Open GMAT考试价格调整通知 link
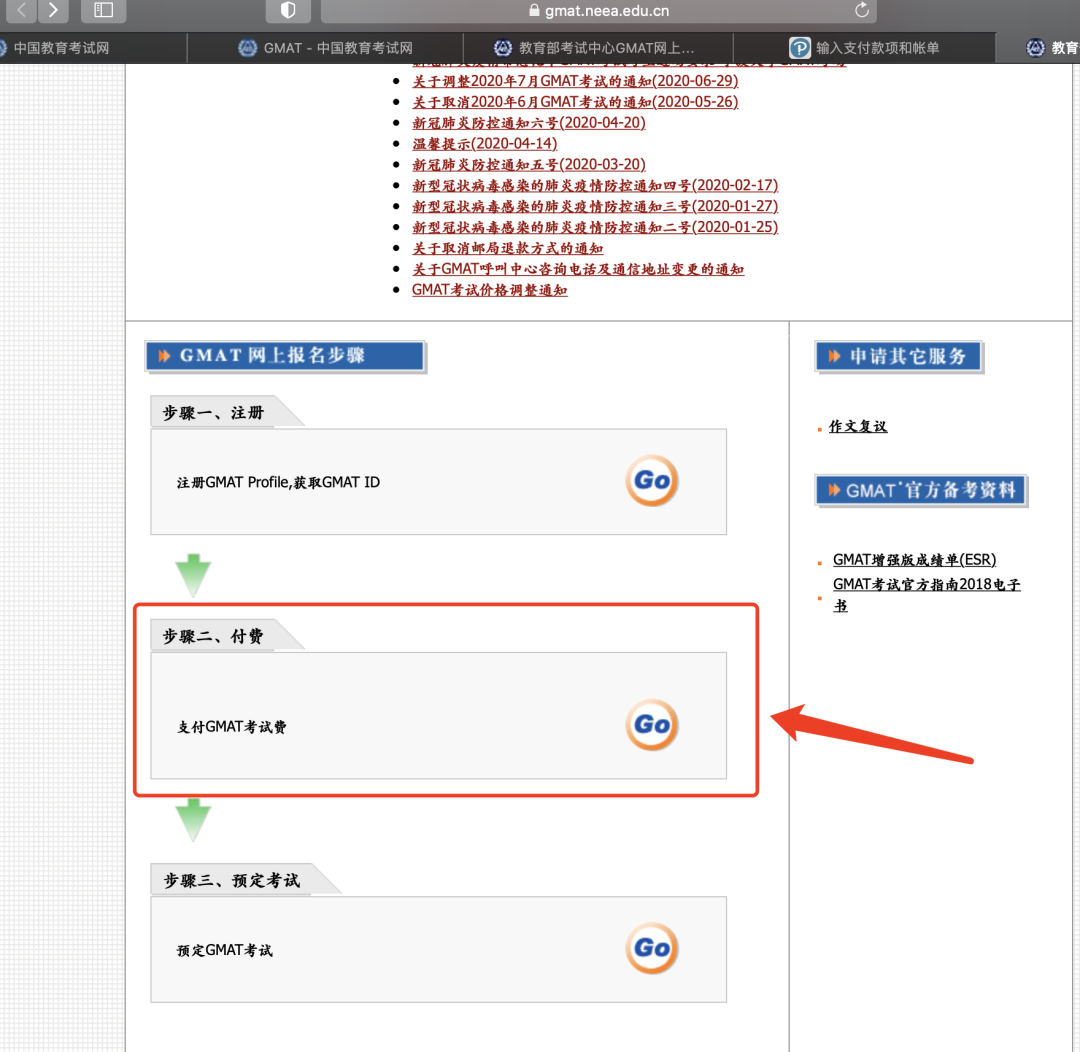 (x=490, y=290)
